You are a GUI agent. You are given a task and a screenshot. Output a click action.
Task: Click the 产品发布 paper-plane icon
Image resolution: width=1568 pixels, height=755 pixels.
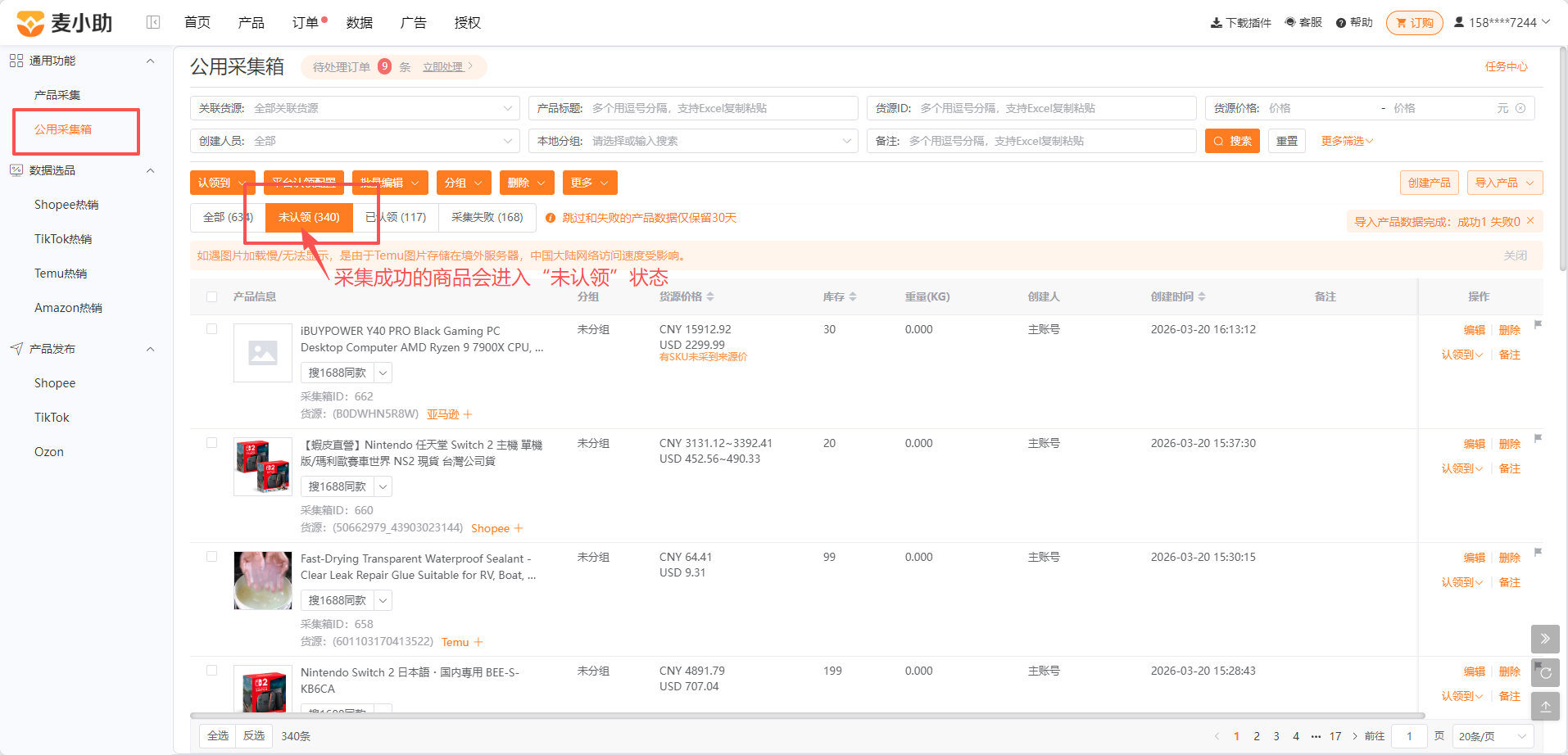point(16,349)
